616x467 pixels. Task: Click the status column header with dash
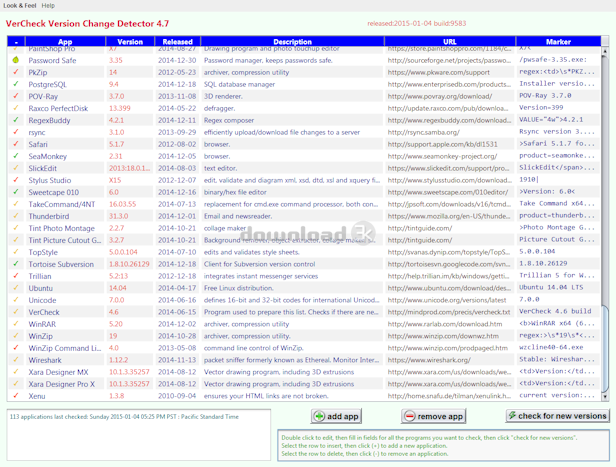click(16, 41)
